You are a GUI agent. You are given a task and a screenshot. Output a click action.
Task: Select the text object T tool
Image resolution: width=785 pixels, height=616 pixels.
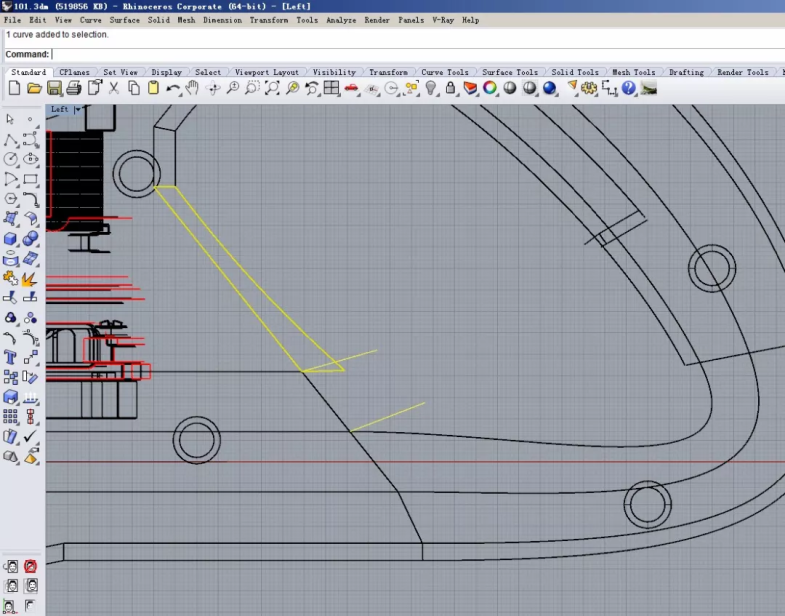tap(11, 356)
